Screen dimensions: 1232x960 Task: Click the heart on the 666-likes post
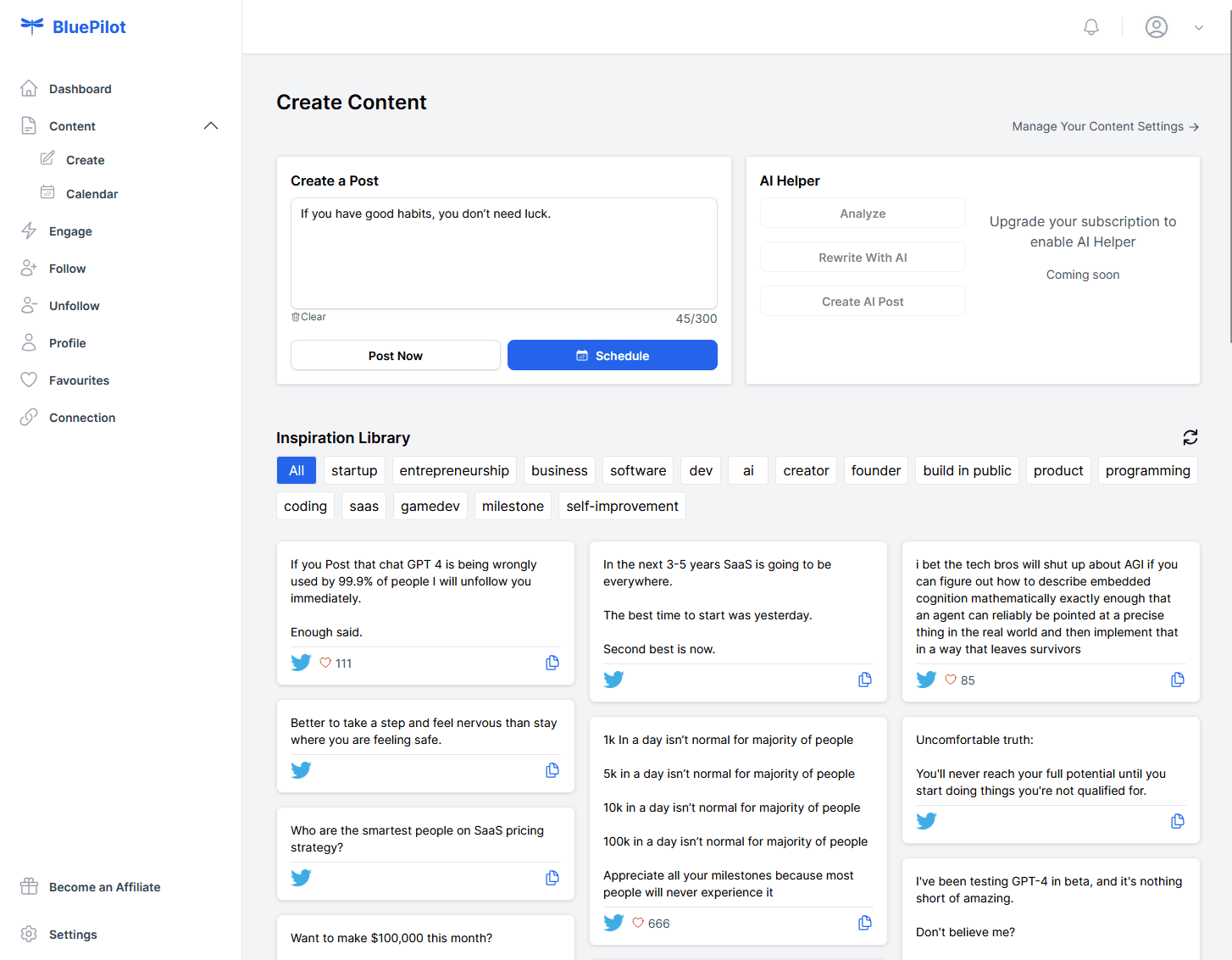pos(638,923)
